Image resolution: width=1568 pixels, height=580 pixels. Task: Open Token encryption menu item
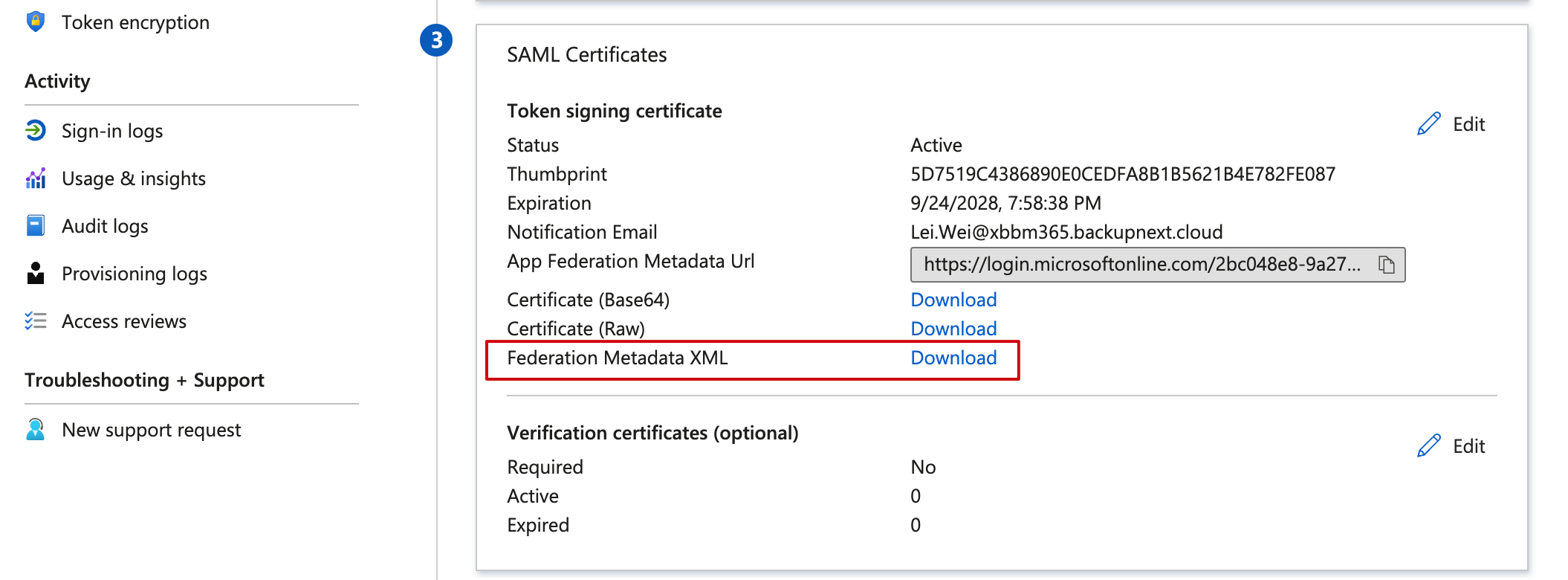pyautogui.click(x=135, y=22)
